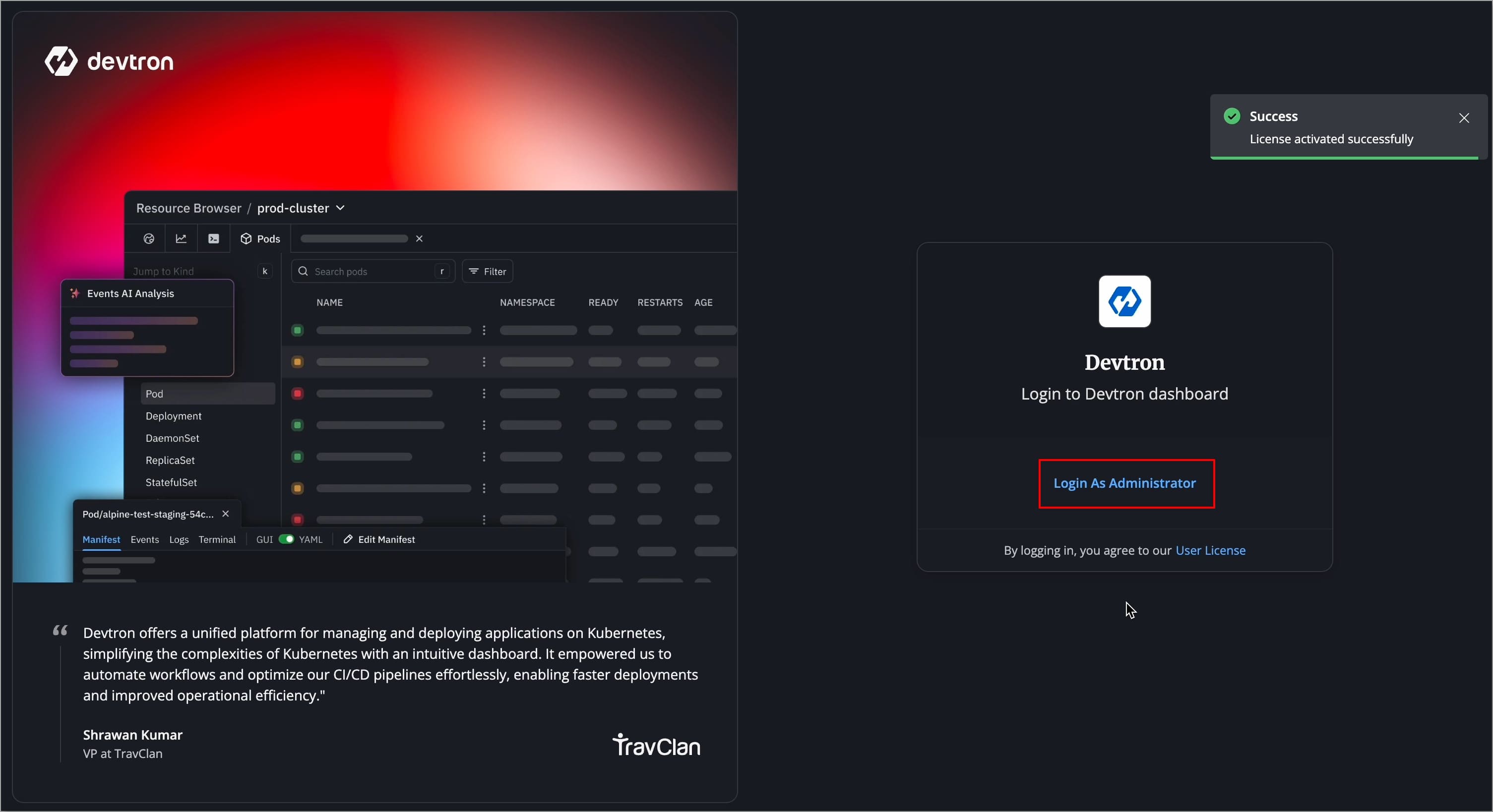Select Deployment in the kind list
The width and height of the screenshot is (1493, 812).
173,416
